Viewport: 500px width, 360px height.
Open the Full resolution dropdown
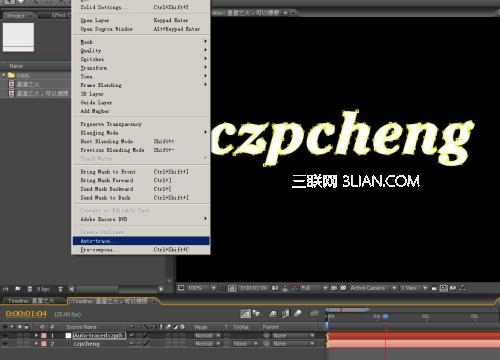coord(314,288)
